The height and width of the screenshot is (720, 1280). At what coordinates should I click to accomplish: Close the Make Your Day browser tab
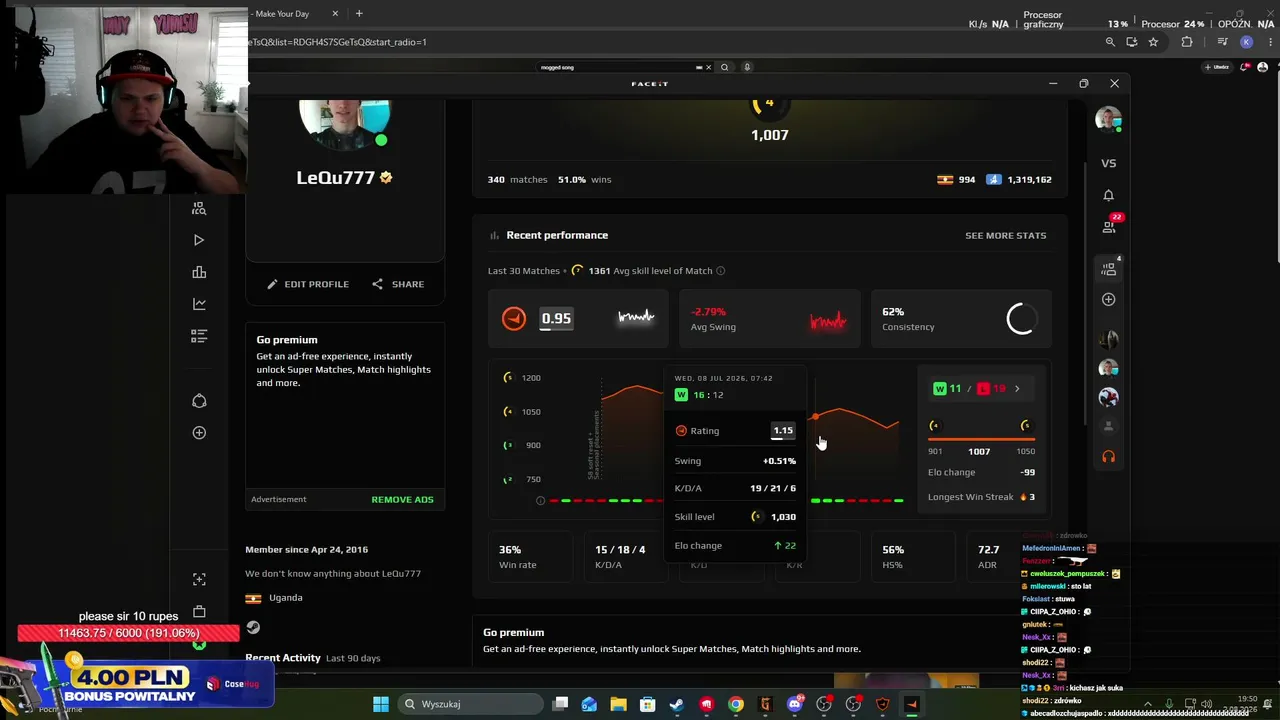(x=335, y=14)
